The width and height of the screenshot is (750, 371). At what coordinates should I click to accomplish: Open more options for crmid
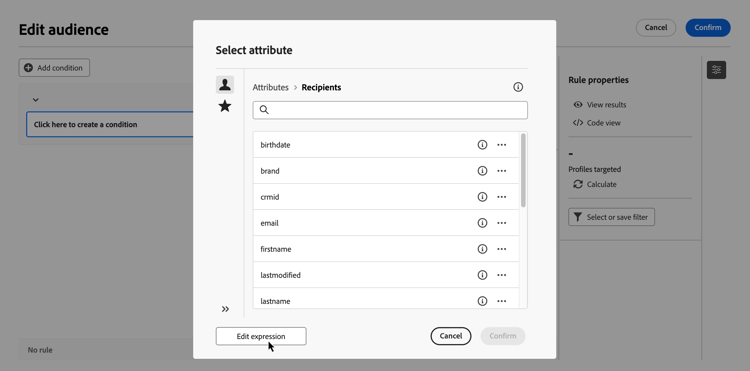pos(501,197)
